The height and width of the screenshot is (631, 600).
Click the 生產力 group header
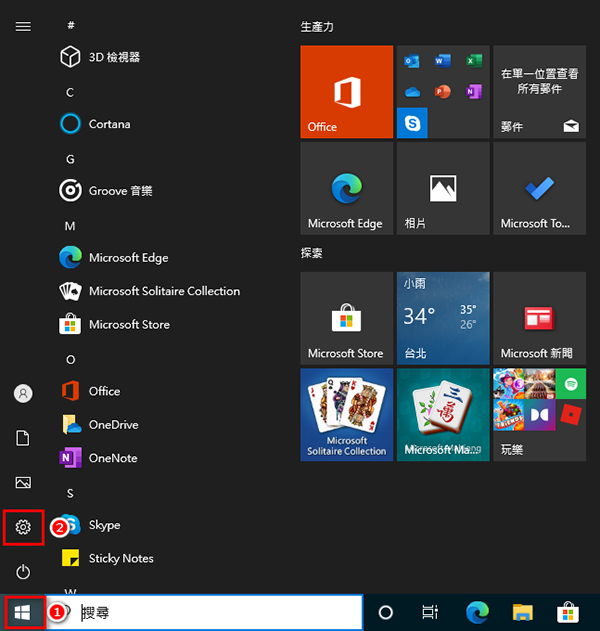point(317,27)
